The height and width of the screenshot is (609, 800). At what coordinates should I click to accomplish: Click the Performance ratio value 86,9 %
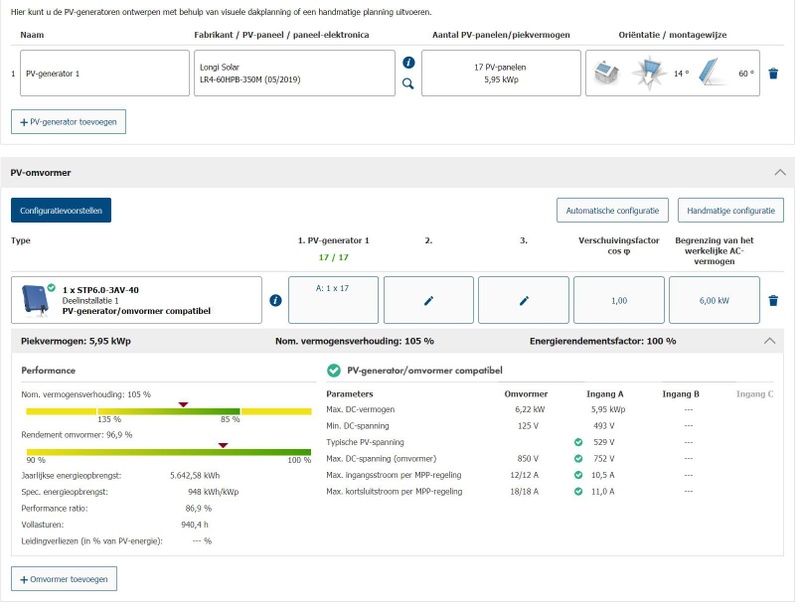(199, 511)
